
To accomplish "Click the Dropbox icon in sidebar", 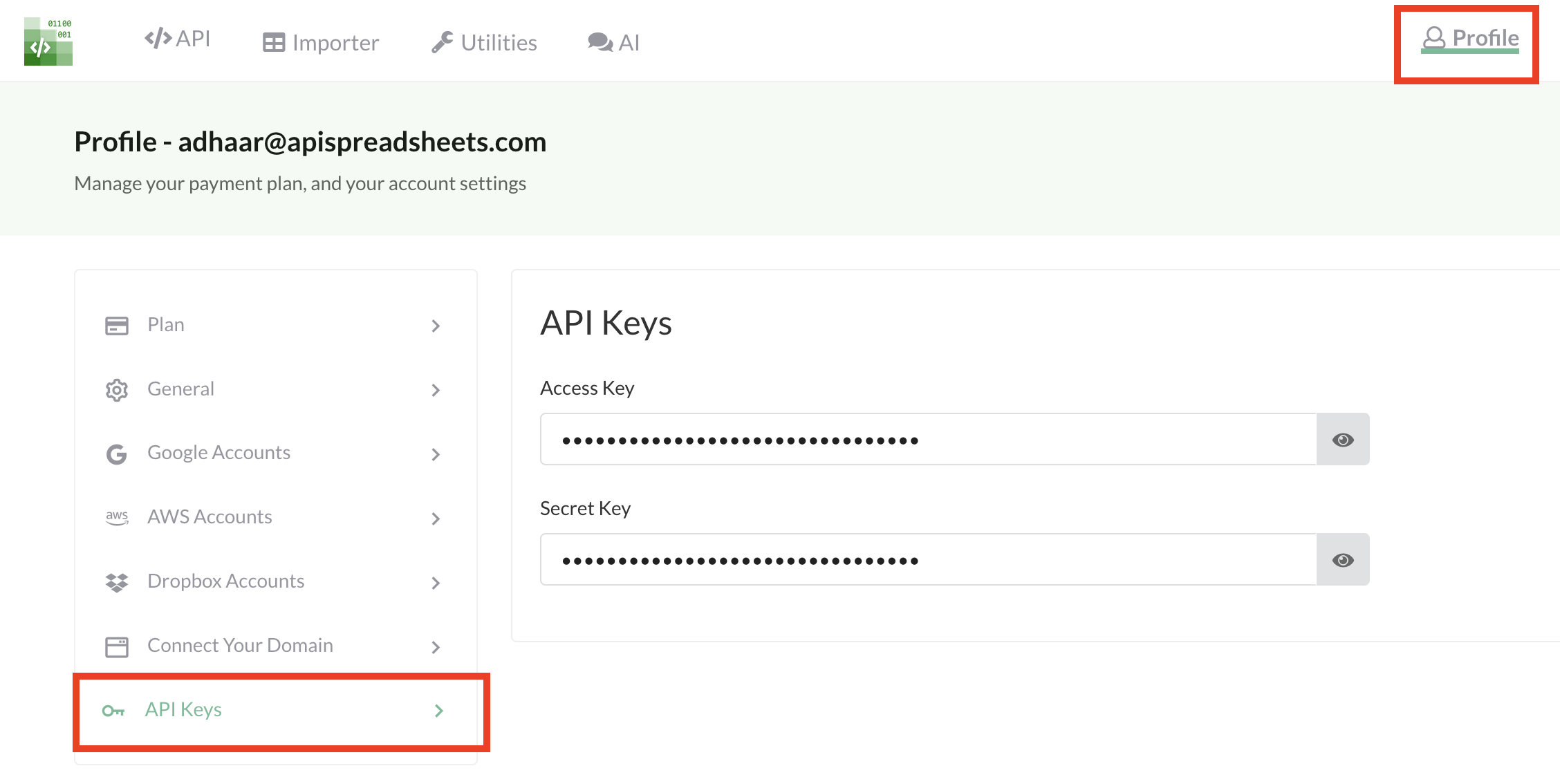I will pyautogui.click(x=117, y=583).
